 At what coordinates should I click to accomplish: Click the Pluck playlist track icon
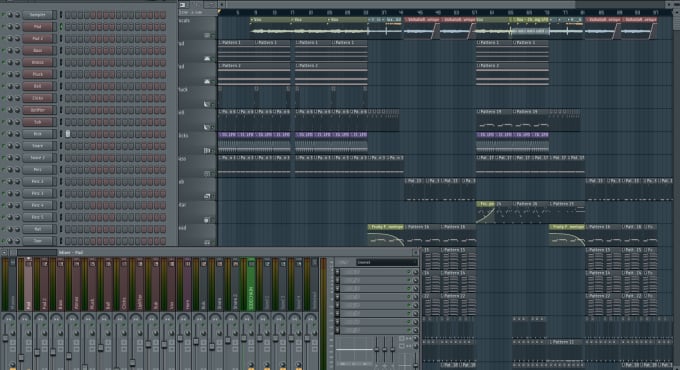pos(207,104)
